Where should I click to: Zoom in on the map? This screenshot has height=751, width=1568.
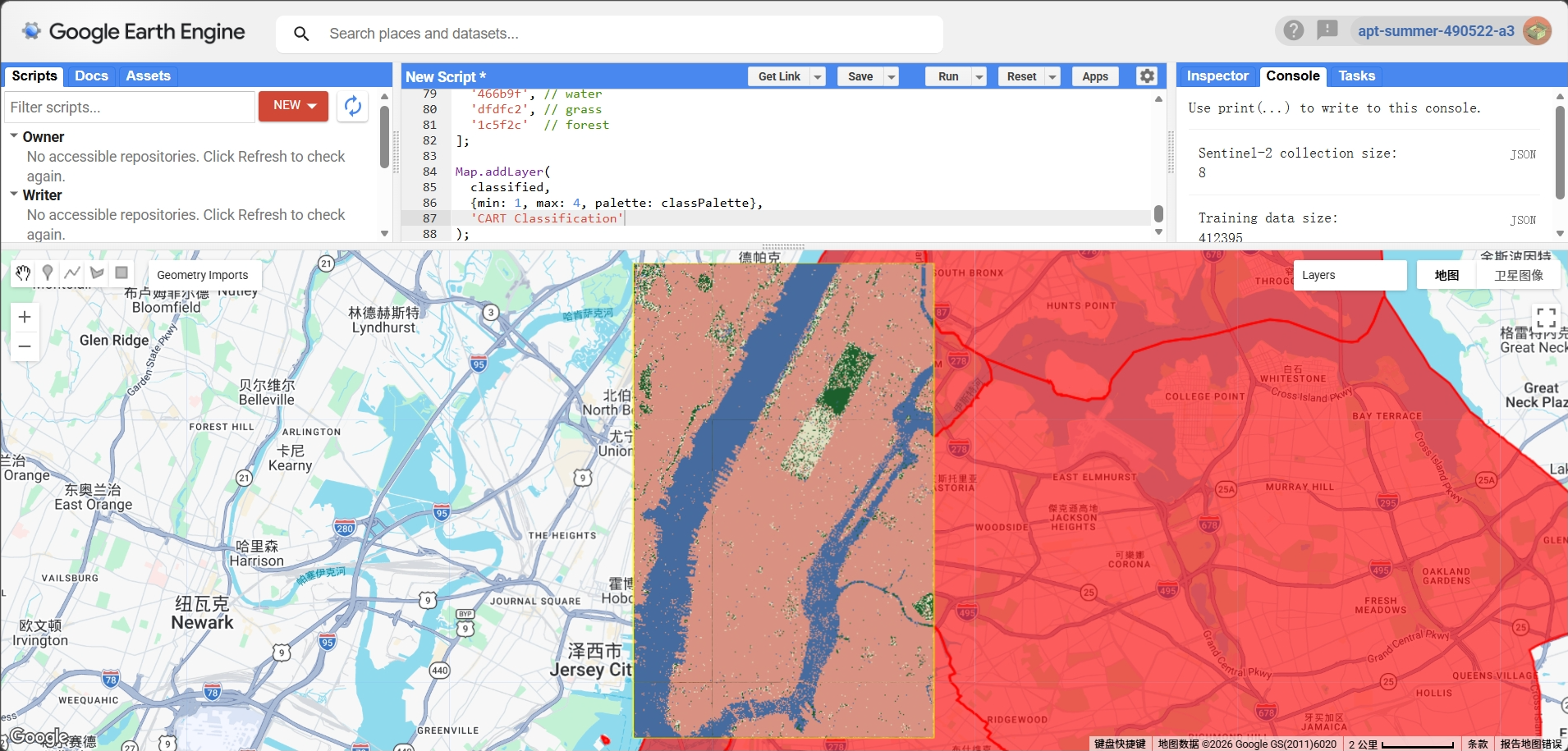pyautogui.click(x=25, y=317)
